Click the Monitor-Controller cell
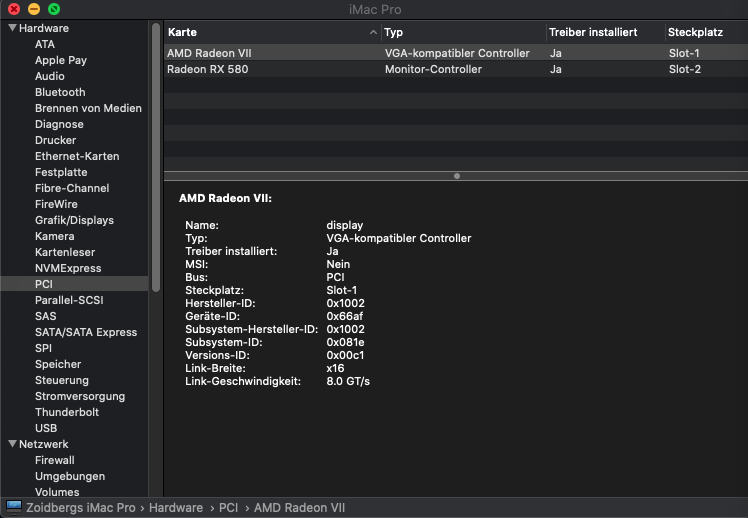 point(433,69)
